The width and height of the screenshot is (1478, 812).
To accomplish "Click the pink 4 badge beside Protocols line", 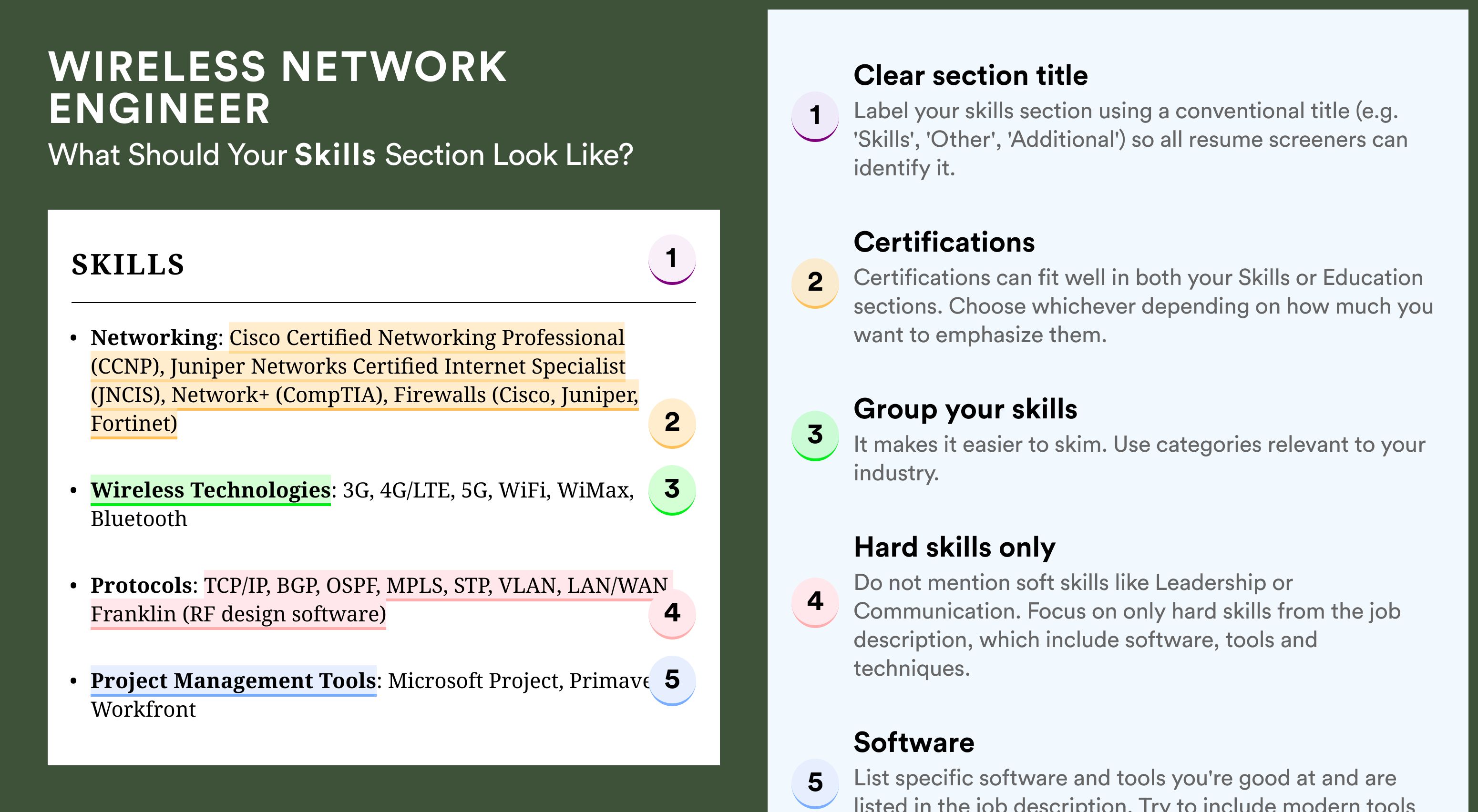I will [x=672, y=614].
